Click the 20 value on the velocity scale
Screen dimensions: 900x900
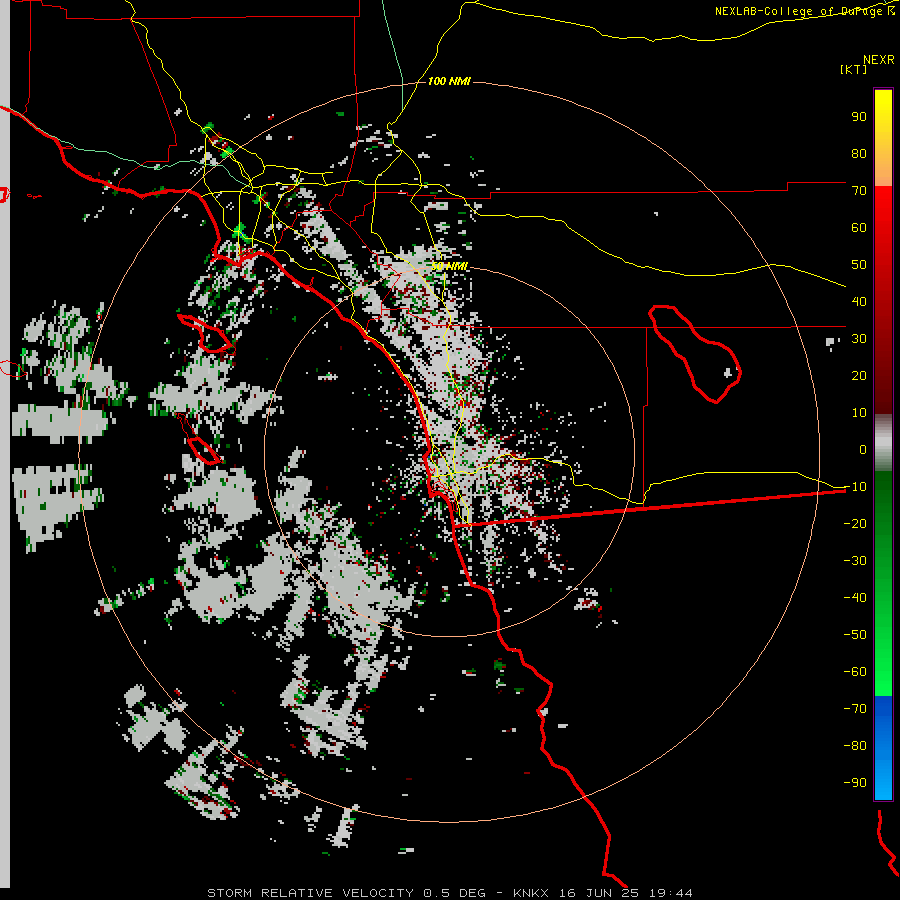point(859,375)
